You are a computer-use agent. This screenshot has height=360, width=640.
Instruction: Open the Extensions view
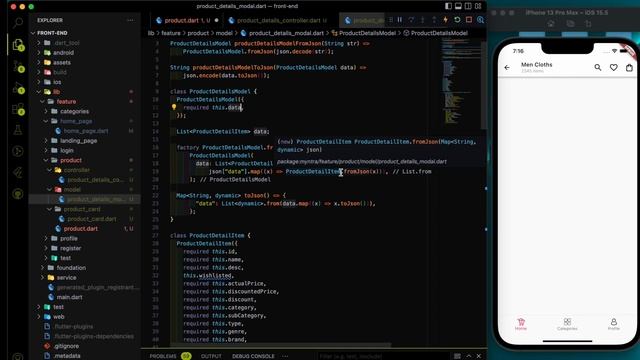point(18,109)
